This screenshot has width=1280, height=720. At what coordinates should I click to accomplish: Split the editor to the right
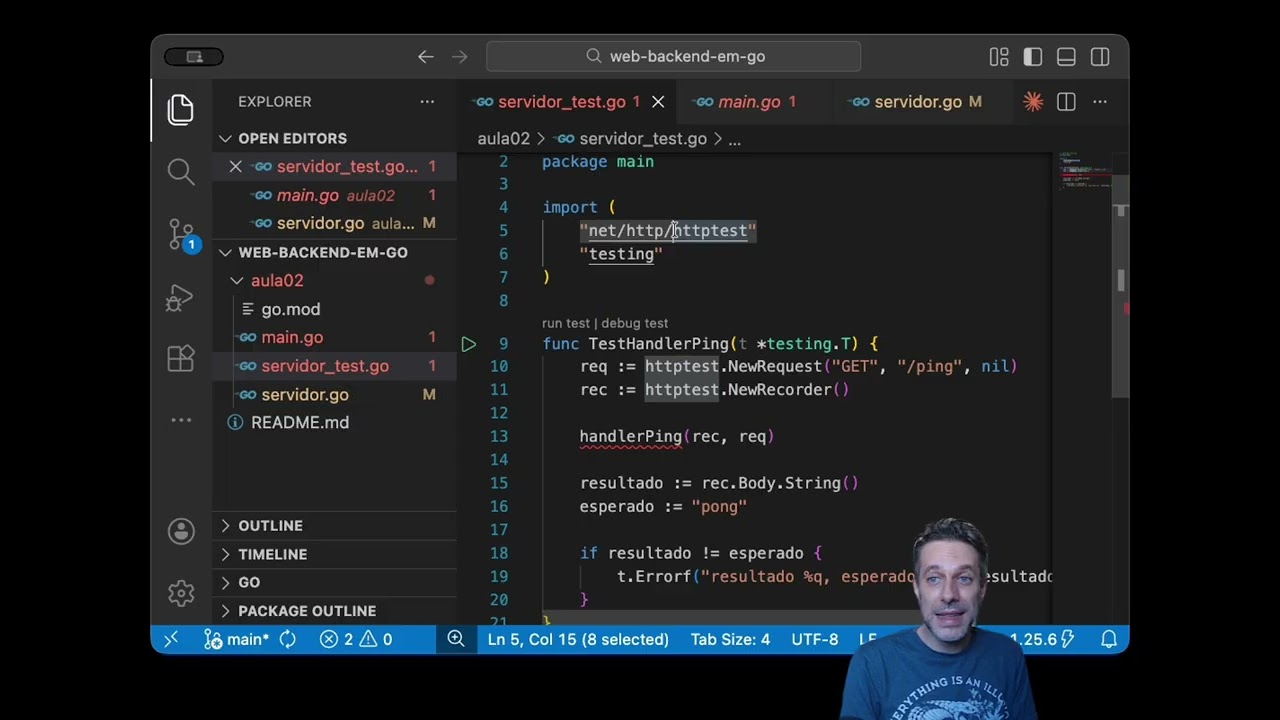[x=1066, y=102]
